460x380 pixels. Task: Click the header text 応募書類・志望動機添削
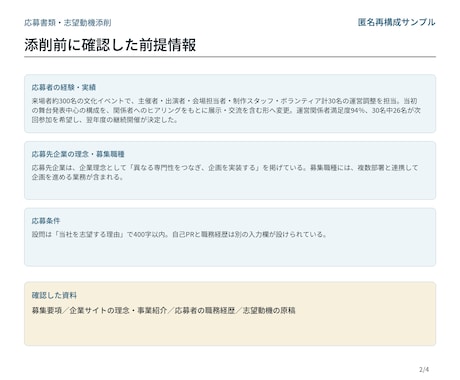[68, 23]
